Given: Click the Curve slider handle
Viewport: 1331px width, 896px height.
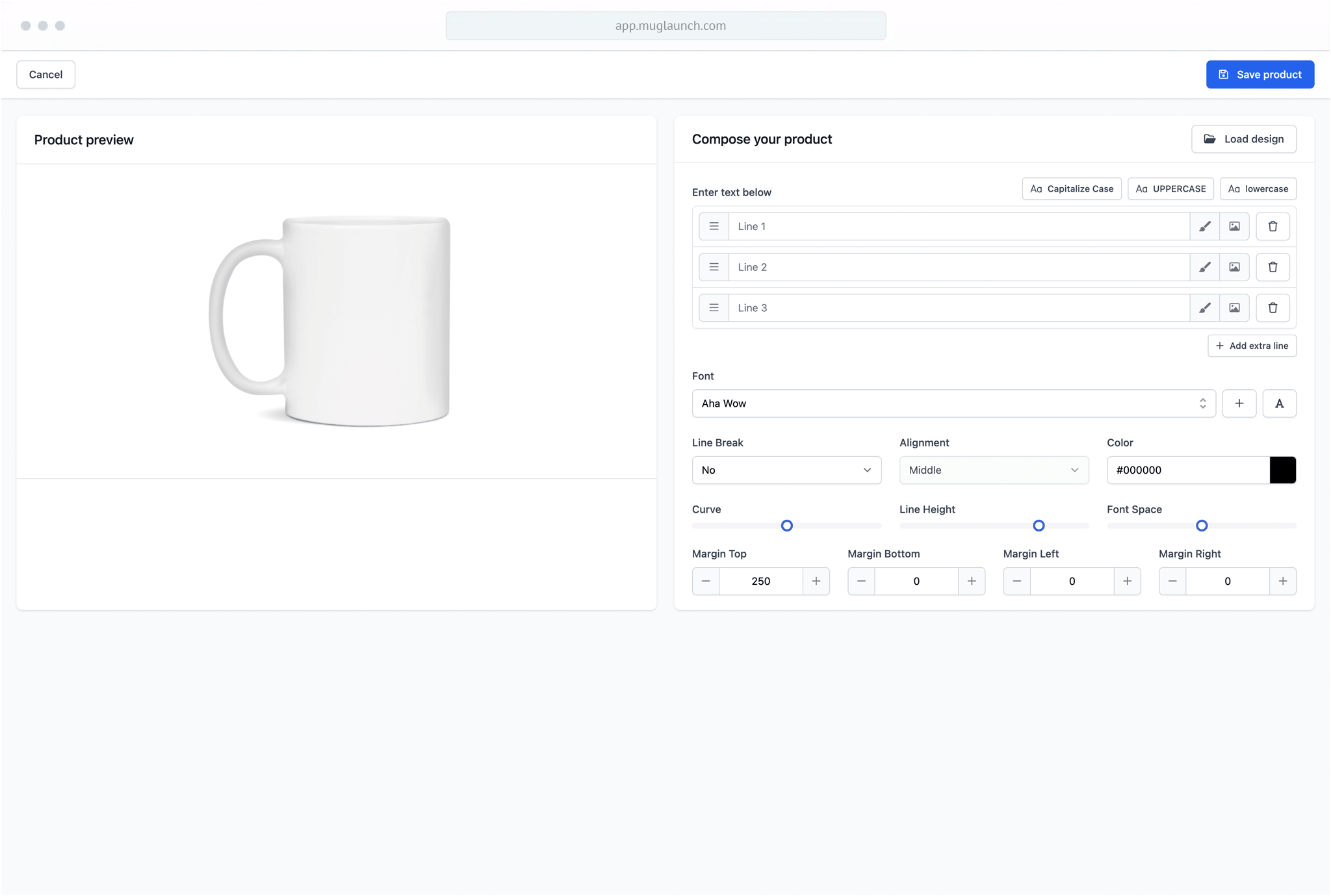Looking at the screenshot, I should click(787, 526).
